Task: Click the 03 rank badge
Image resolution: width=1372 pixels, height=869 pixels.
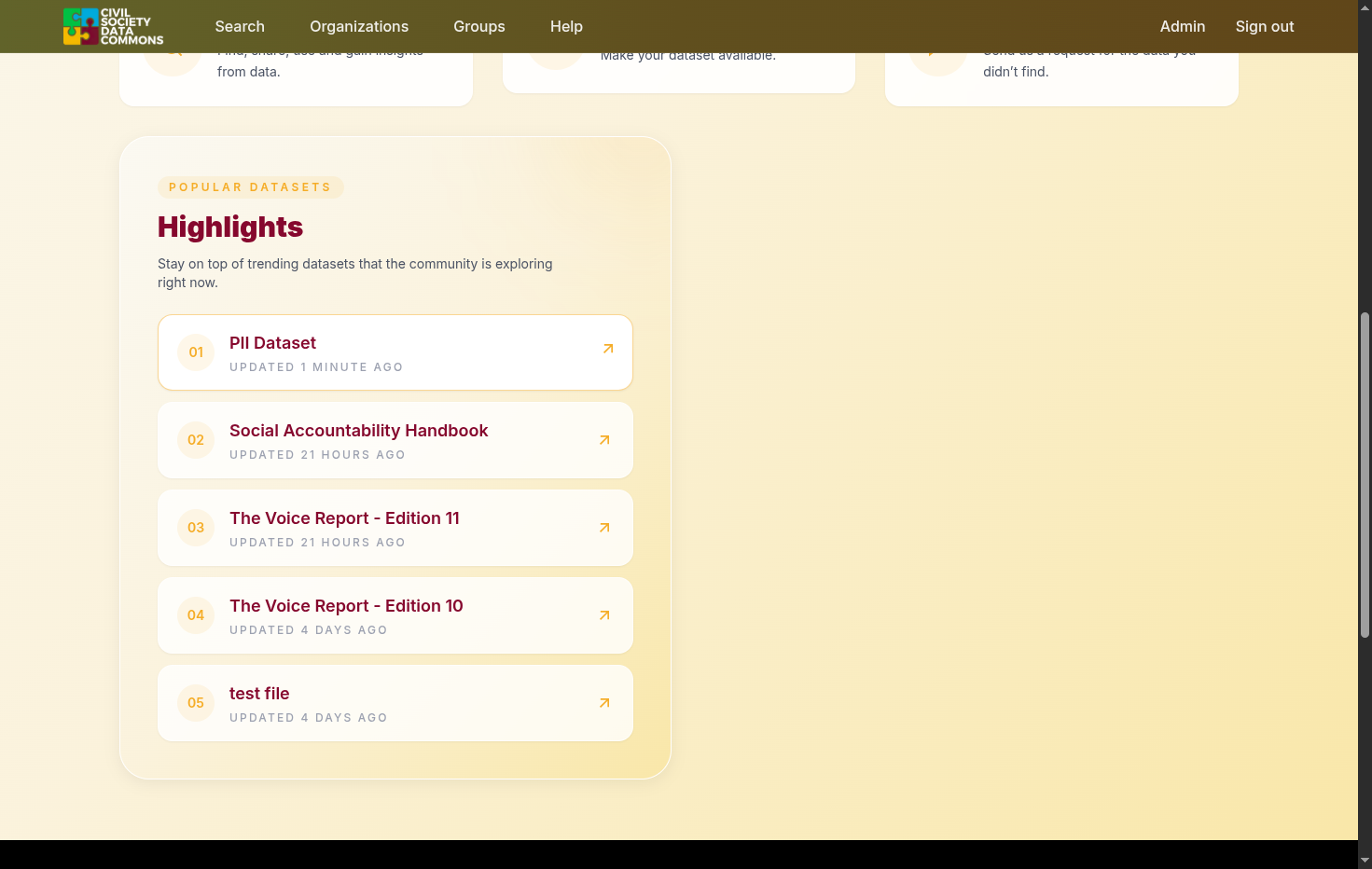Action: [x=196, y=528]
